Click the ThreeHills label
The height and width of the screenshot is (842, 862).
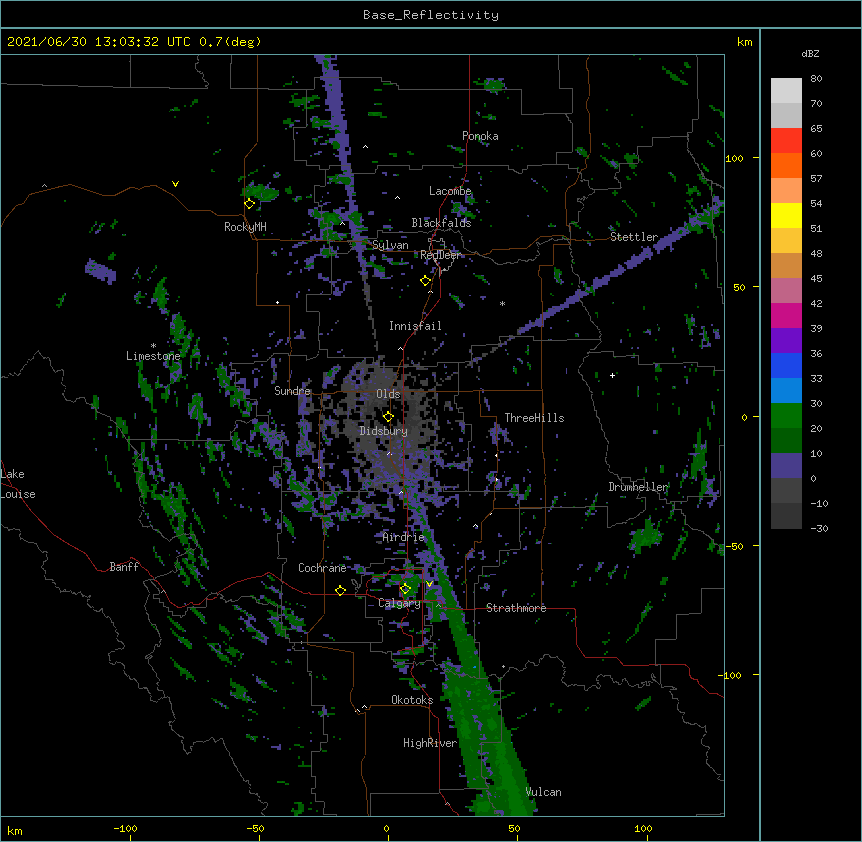point(534,418)
